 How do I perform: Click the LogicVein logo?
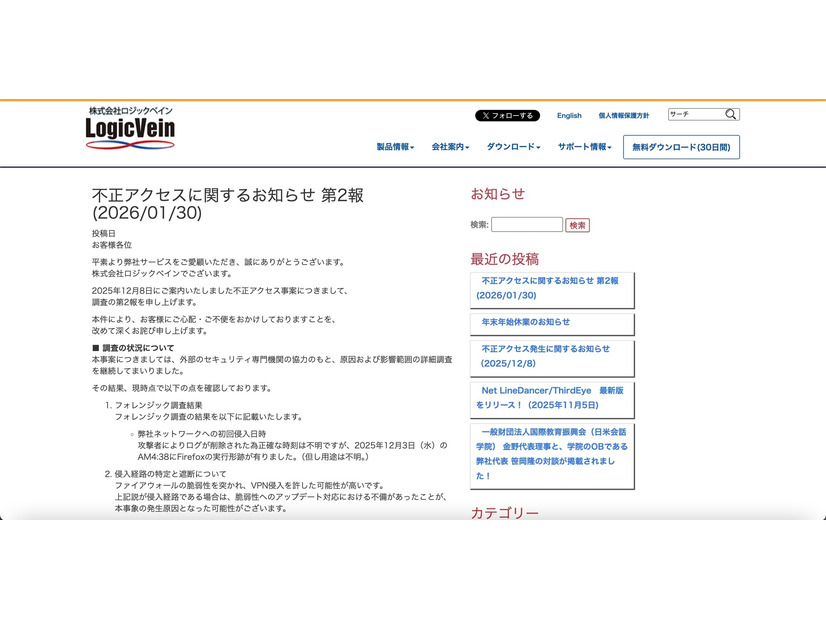click(130, 129)
